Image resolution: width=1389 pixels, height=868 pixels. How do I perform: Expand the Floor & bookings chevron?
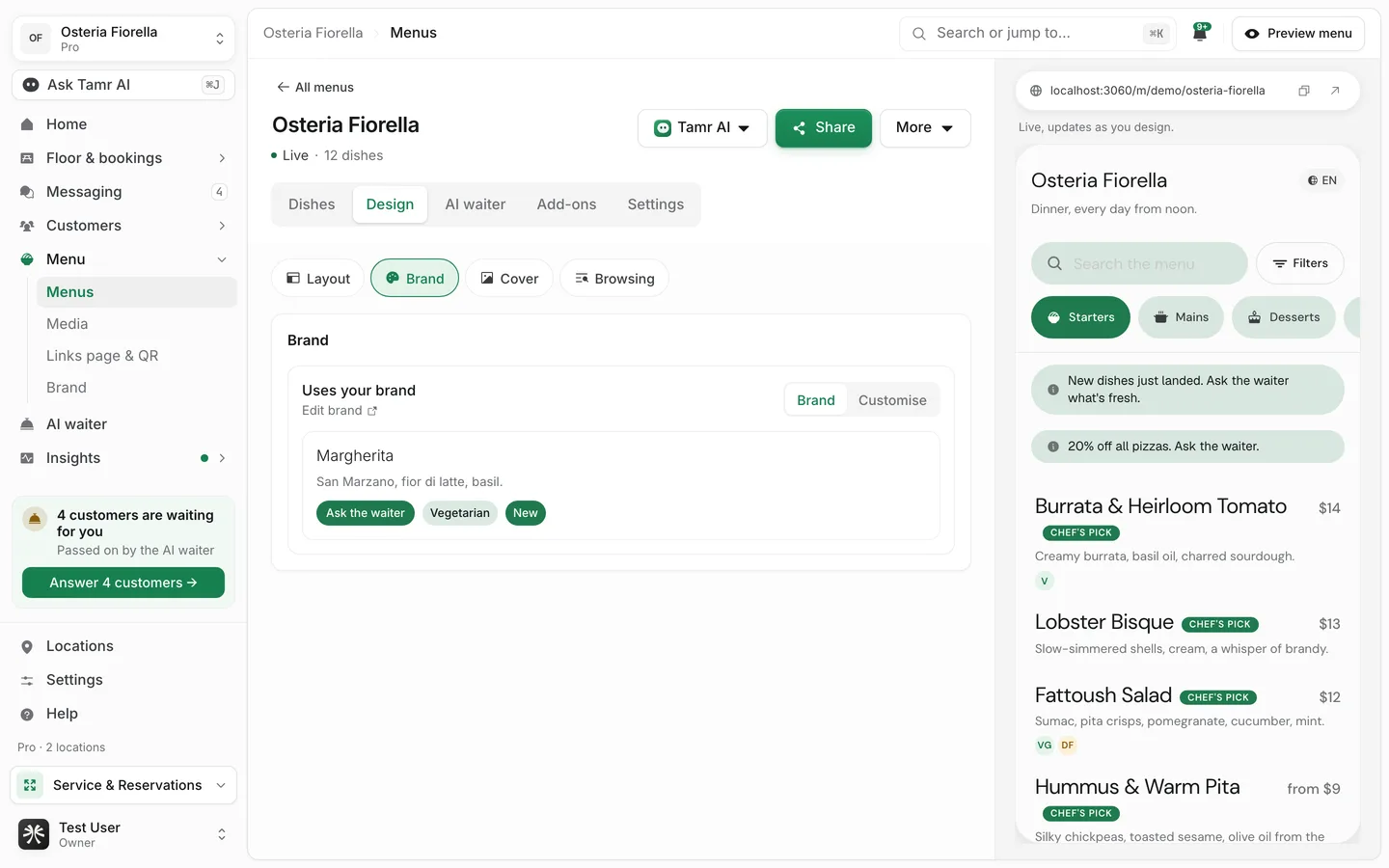point(222,158)
